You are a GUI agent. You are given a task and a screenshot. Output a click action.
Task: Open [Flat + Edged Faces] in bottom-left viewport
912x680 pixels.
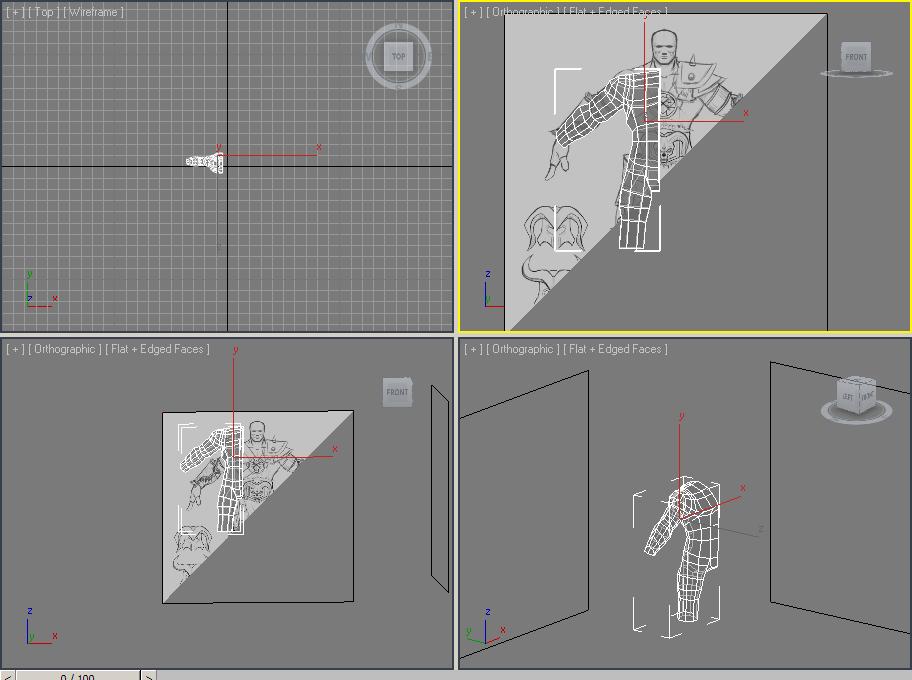[x=157, y=349]
